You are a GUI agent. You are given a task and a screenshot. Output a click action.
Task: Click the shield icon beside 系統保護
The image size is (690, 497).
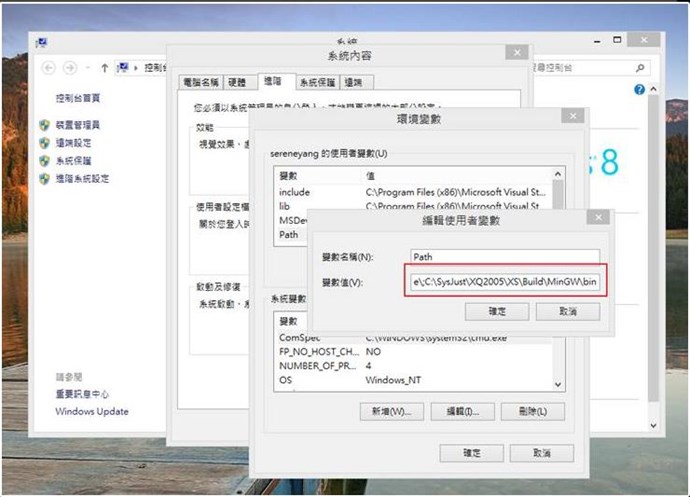pyautogui.click(x=44, y=161)
